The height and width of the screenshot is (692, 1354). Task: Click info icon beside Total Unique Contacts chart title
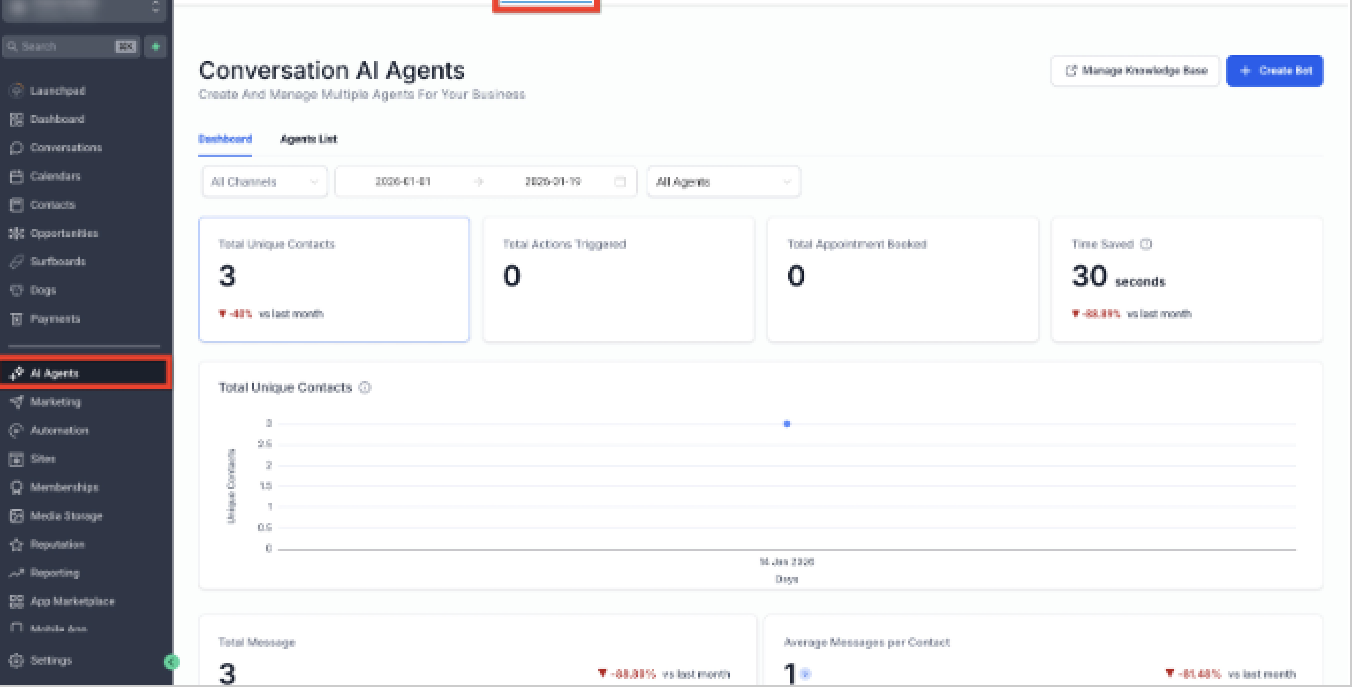coord(365,388)
